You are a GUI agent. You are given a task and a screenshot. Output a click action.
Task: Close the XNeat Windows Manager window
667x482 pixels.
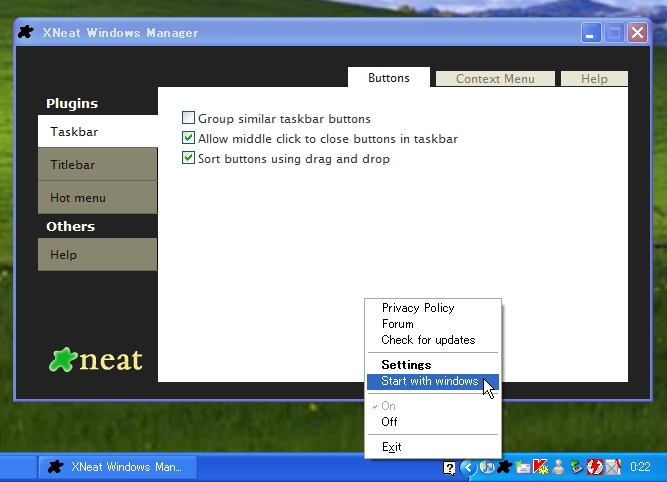click(x=637, y=32)
